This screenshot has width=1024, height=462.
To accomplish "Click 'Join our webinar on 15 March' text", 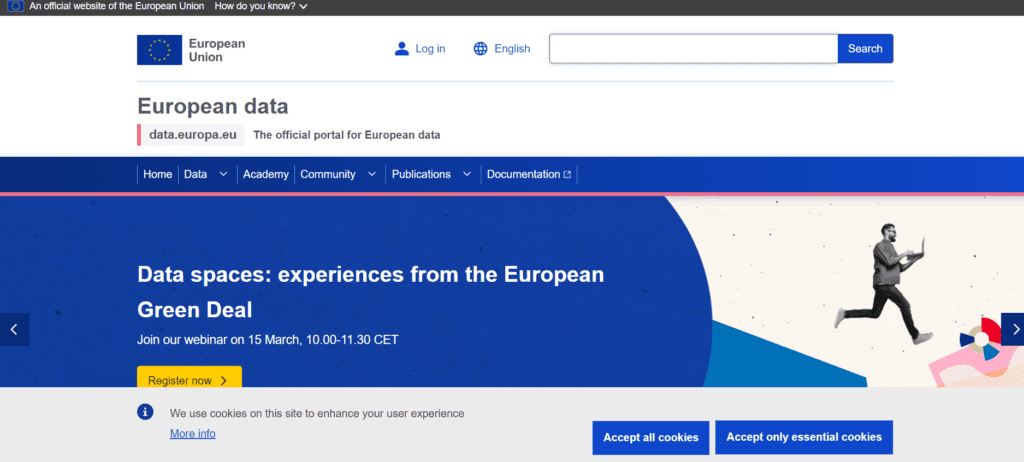I will click(268, 340).
